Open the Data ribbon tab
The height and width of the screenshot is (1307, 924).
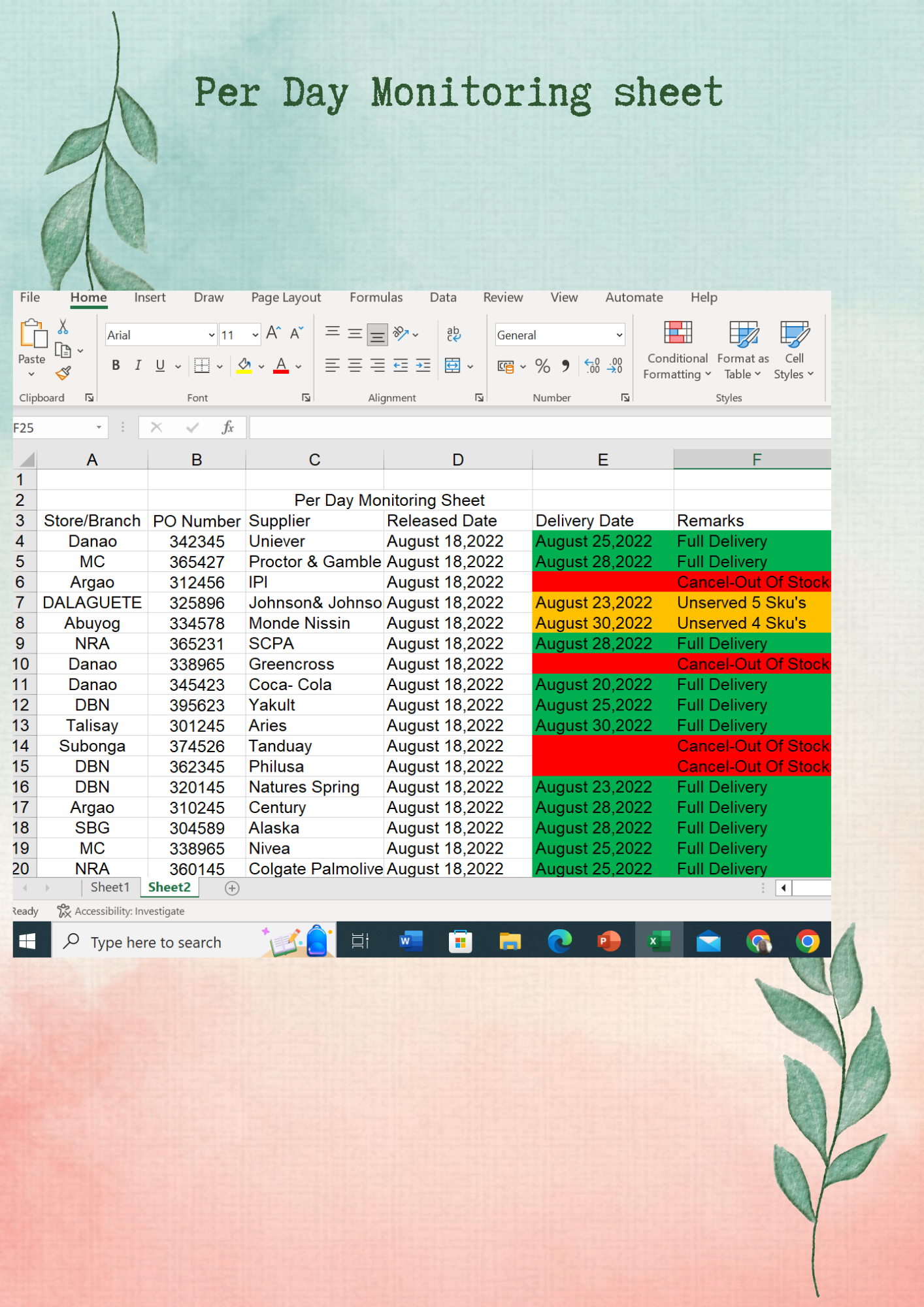click(443, 297)
